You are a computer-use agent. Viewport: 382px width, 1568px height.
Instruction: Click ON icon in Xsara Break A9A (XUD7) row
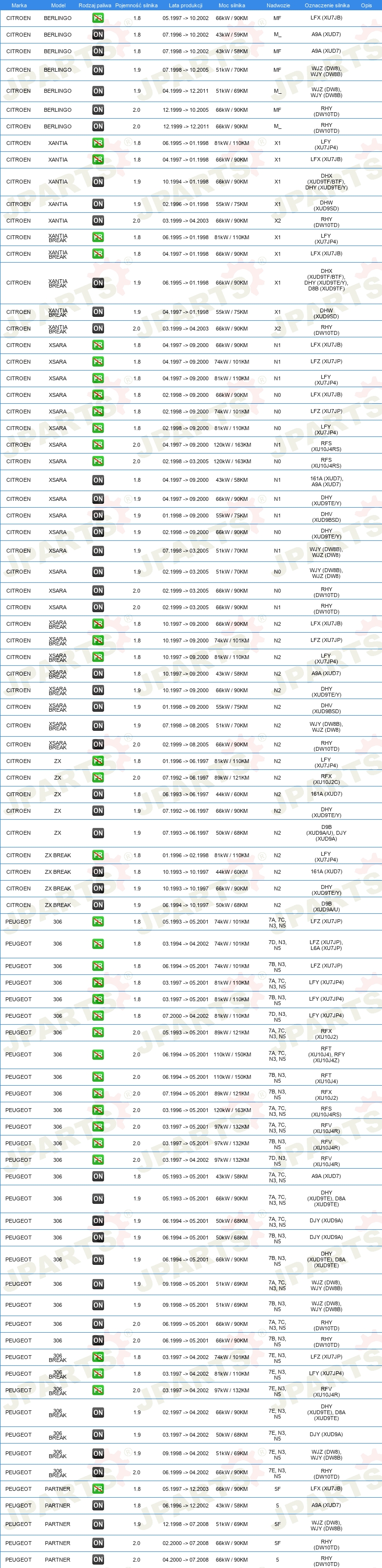pyautogui.click(x=98, y=674)
